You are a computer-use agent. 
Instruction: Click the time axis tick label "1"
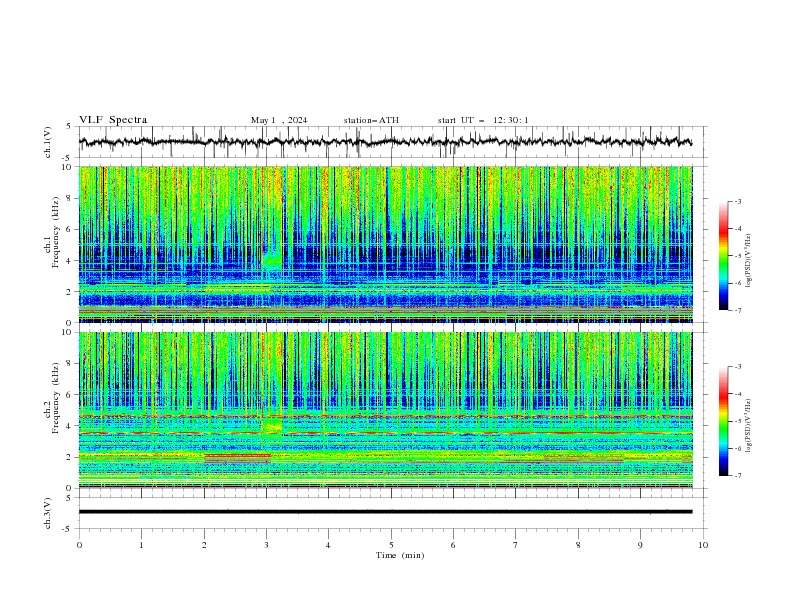pyautogui.click(x=141, y=545)
